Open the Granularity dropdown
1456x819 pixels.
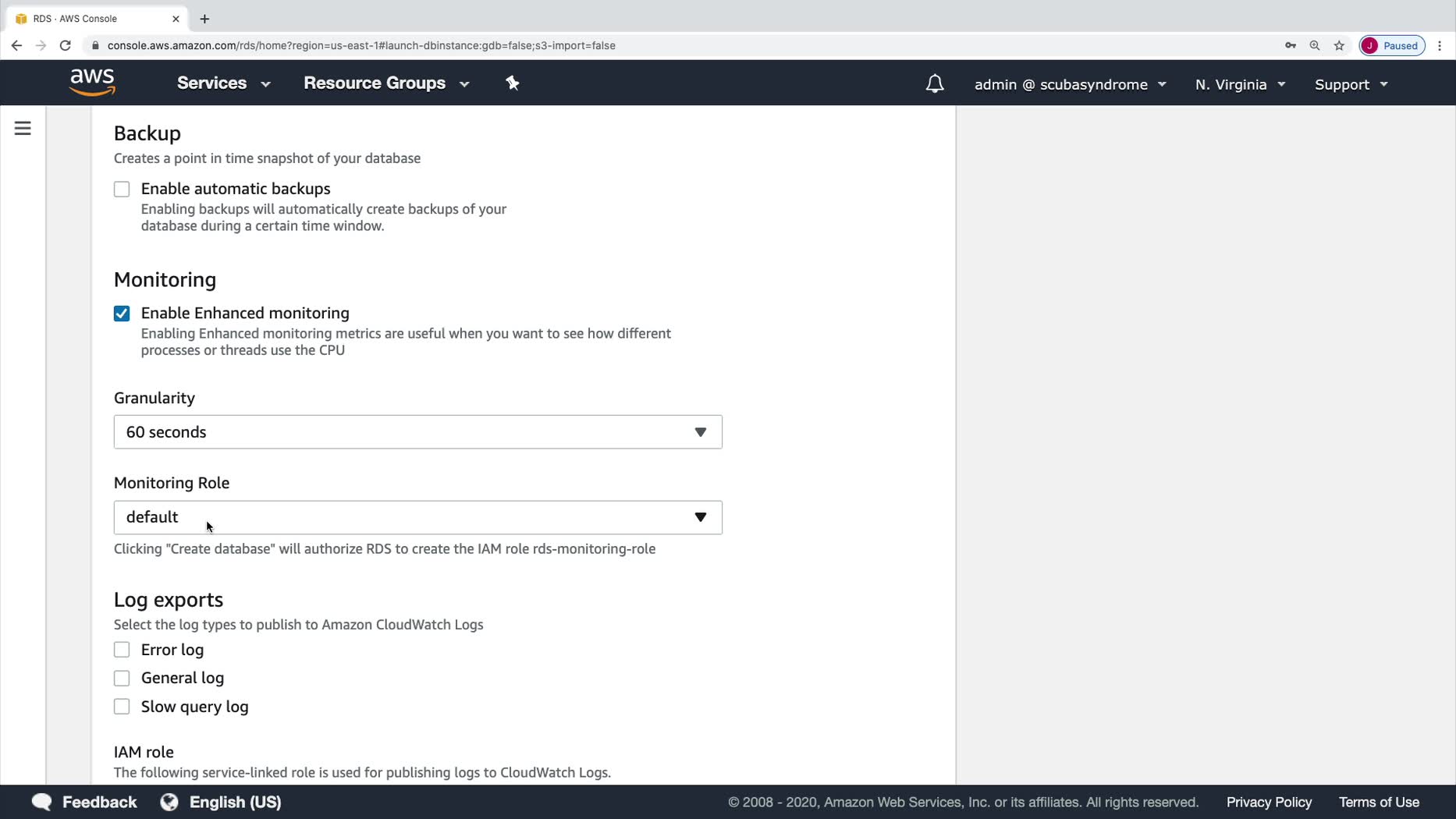click(x=417, y=432)
